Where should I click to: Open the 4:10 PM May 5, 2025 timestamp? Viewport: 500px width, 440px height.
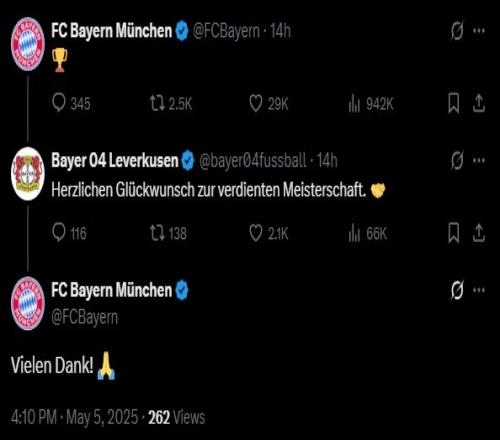pos(74,417)
